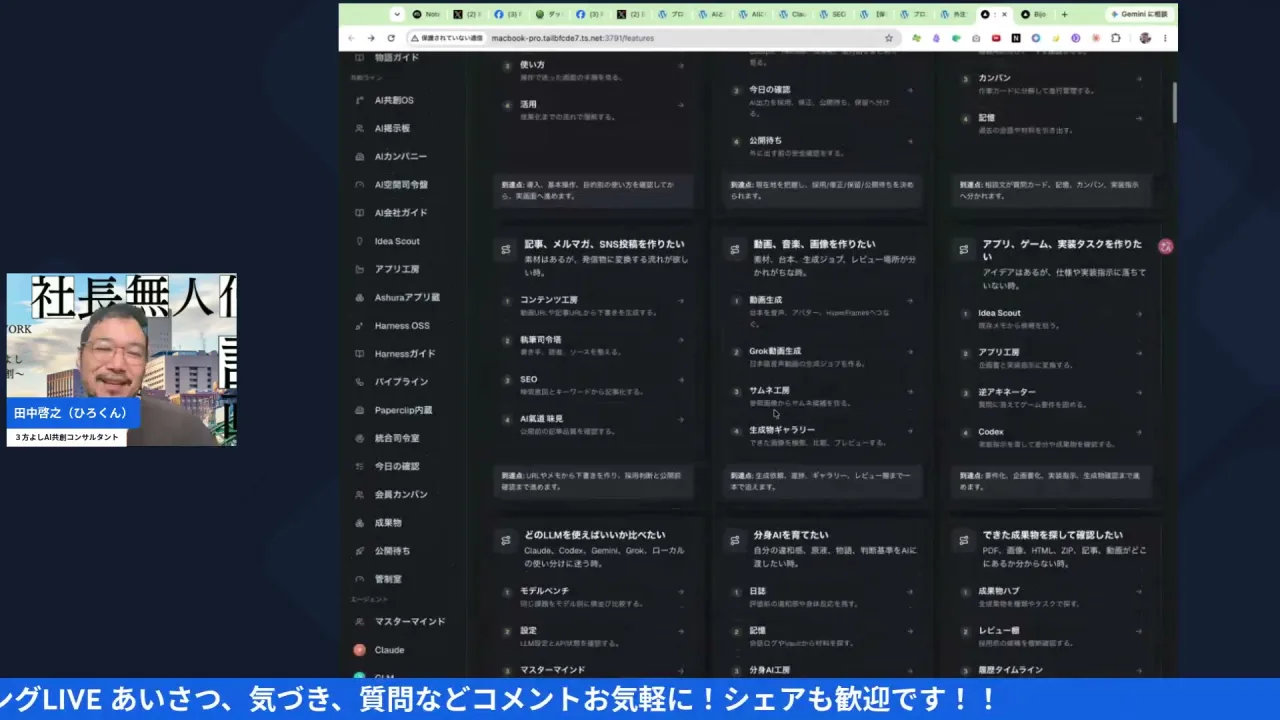Open AI会社ガイド book icon in sidebar
Screen dimensions: 1280x720
[360, 213]
